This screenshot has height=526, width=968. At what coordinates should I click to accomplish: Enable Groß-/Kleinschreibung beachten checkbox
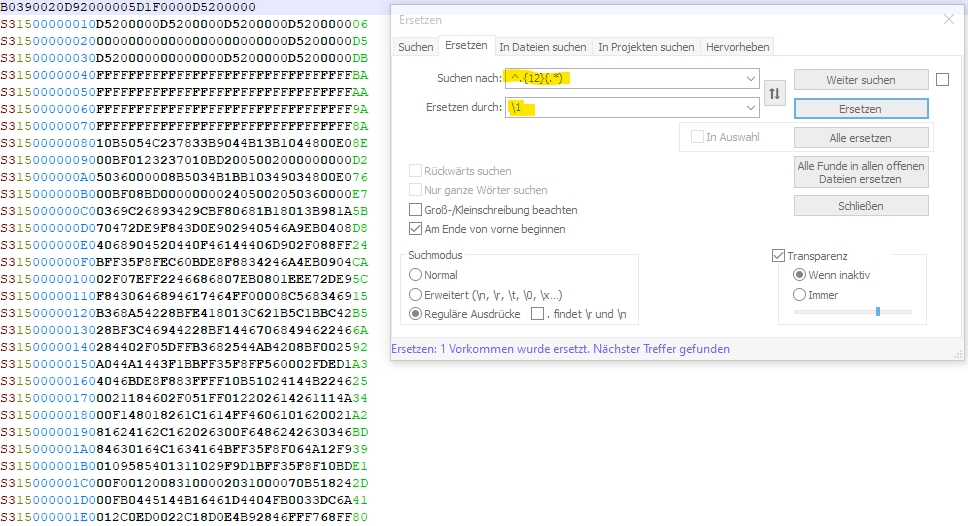click(416, 210)
